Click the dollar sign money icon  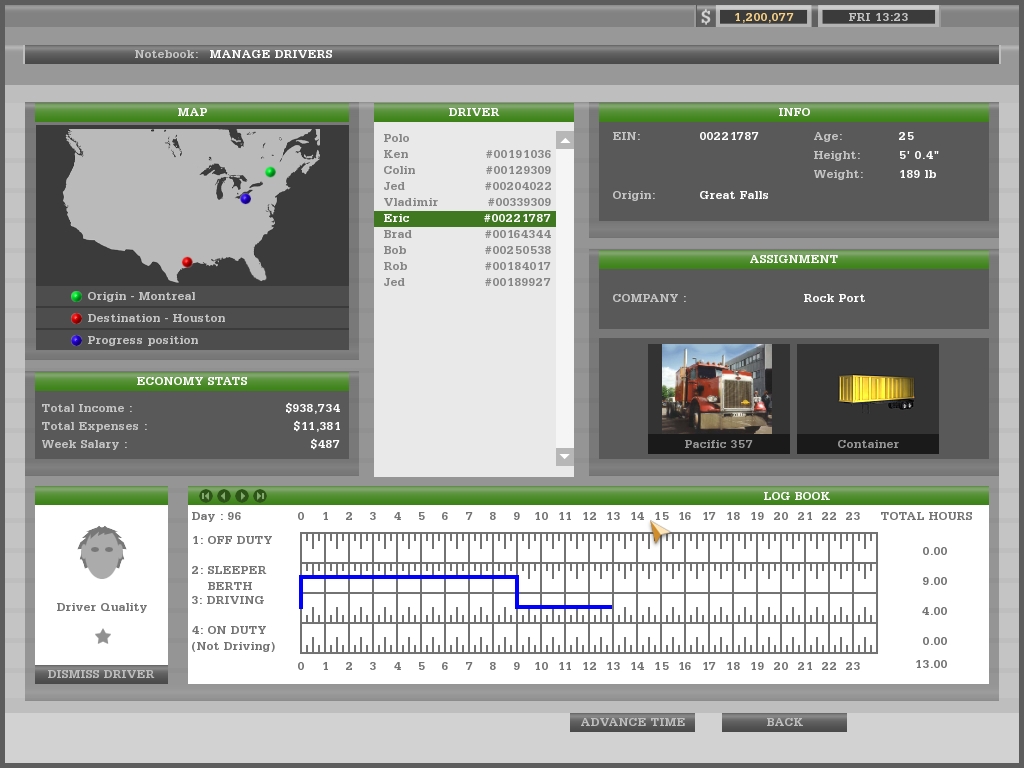tap(705, 17)
